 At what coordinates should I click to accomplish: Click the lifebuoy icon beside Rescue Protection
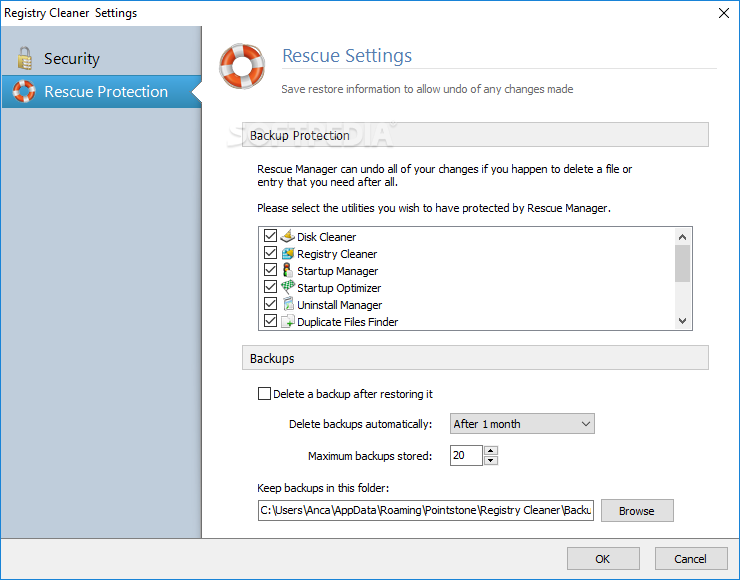point(24,91)
